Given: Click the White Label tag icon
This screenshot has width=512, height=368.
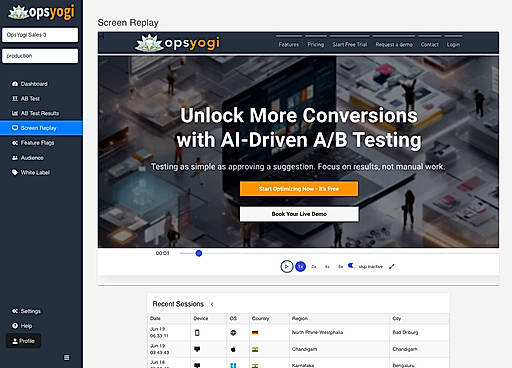Looking at the screenshot, I should (15, 172).
